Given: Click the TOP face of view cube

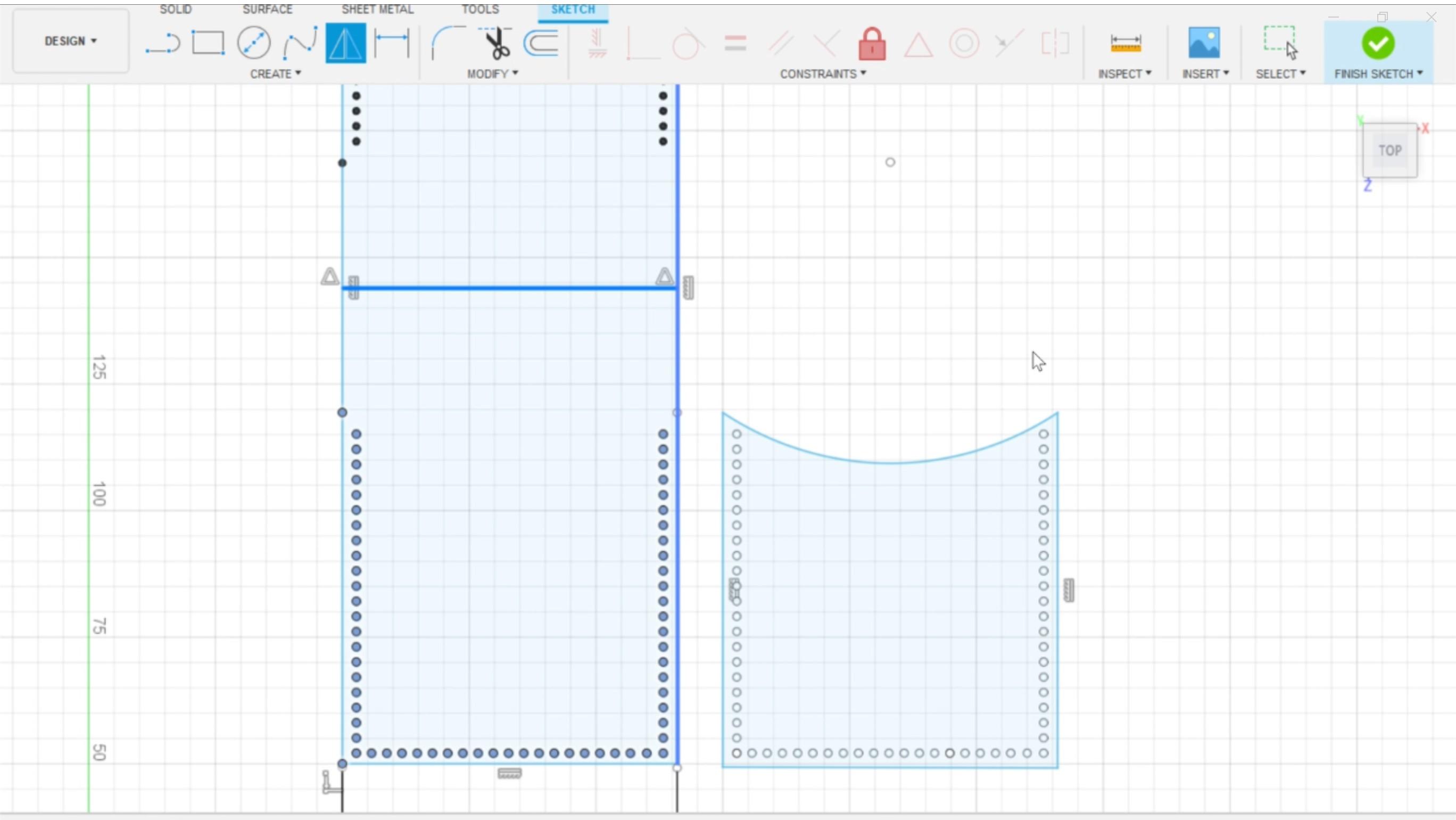Looking at the screenshot, I should (x=1390, y=151).
